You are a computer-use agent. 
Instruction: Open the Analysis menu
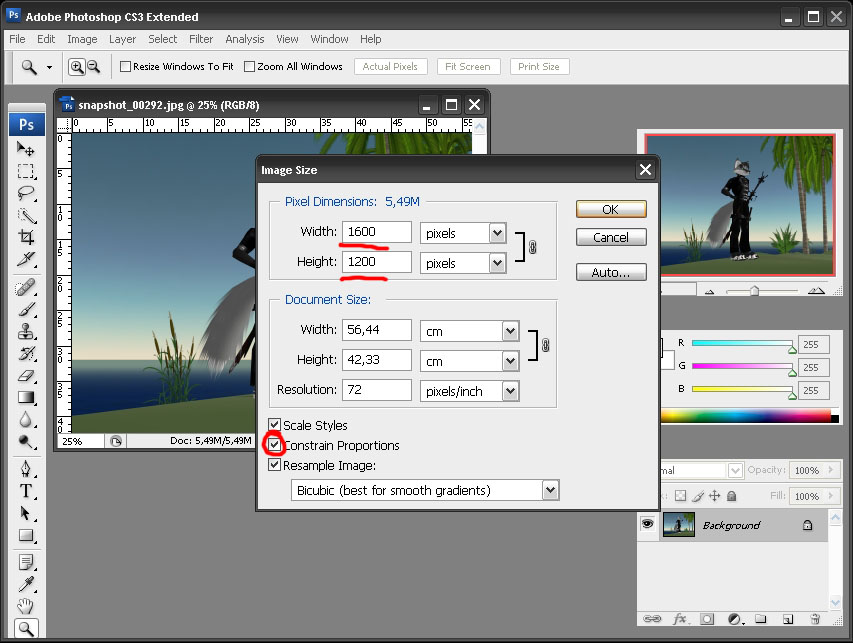tap(244, 39)
